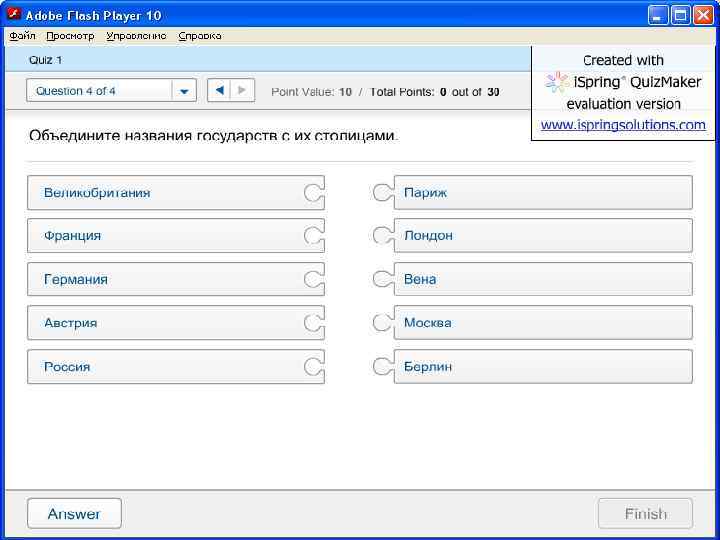Viewport: 720px width, 540px height.
Task: Click the next question arrow
Action: [x=242, y=90]
